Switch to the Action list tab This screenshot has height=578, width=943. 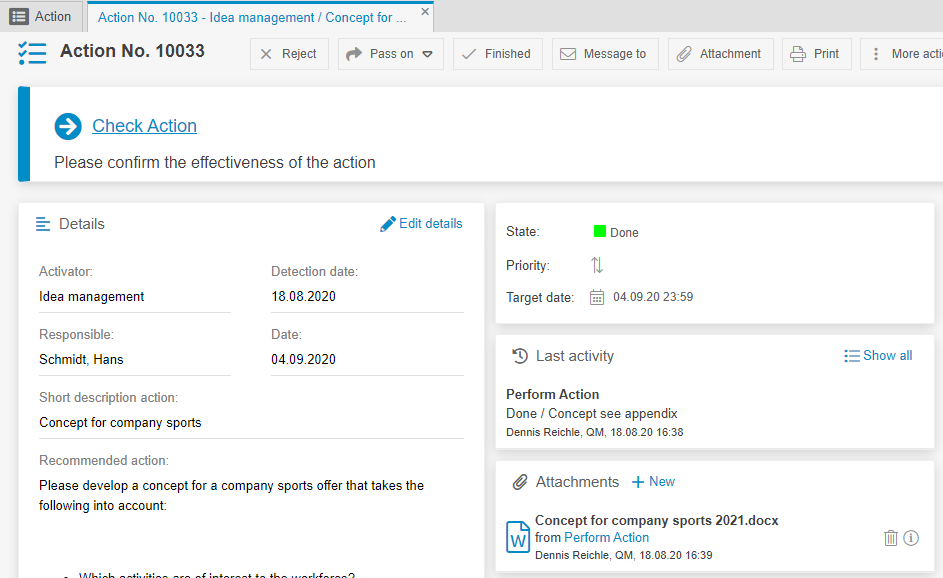click(42, 16)
